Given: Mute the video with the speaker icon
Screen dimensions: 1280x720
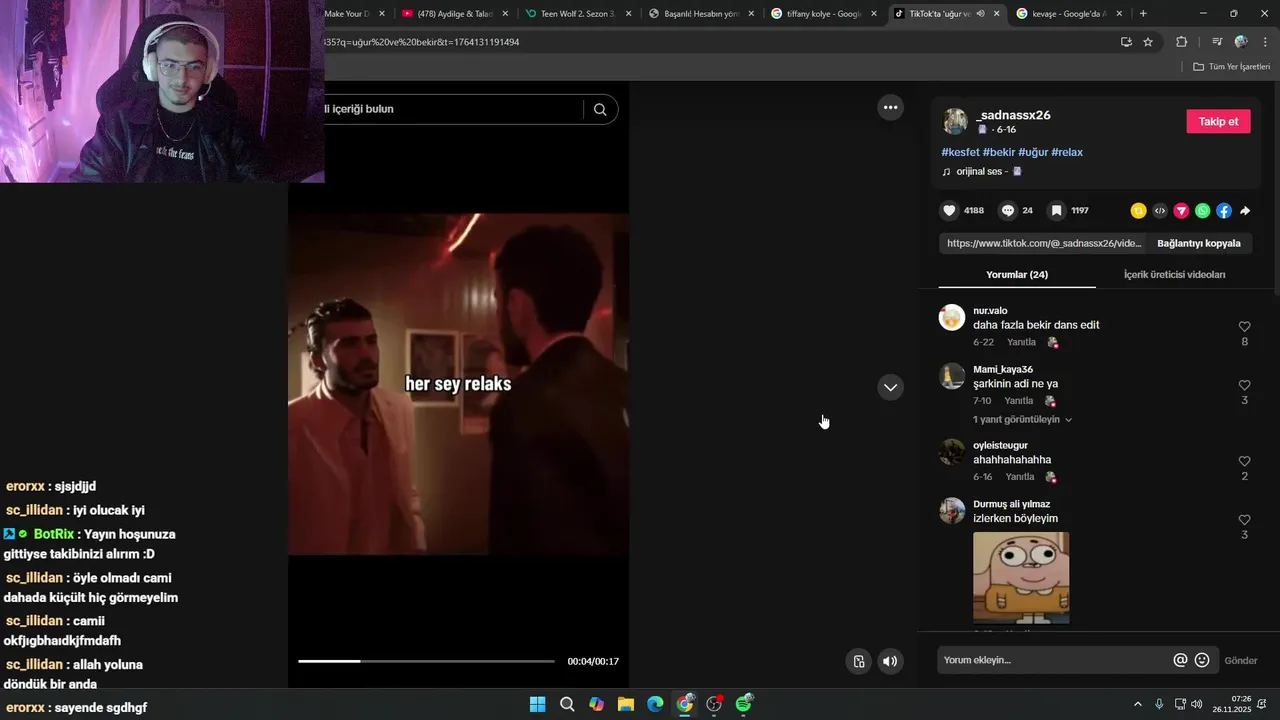Looking at the screenshot, I should point(890,661).
